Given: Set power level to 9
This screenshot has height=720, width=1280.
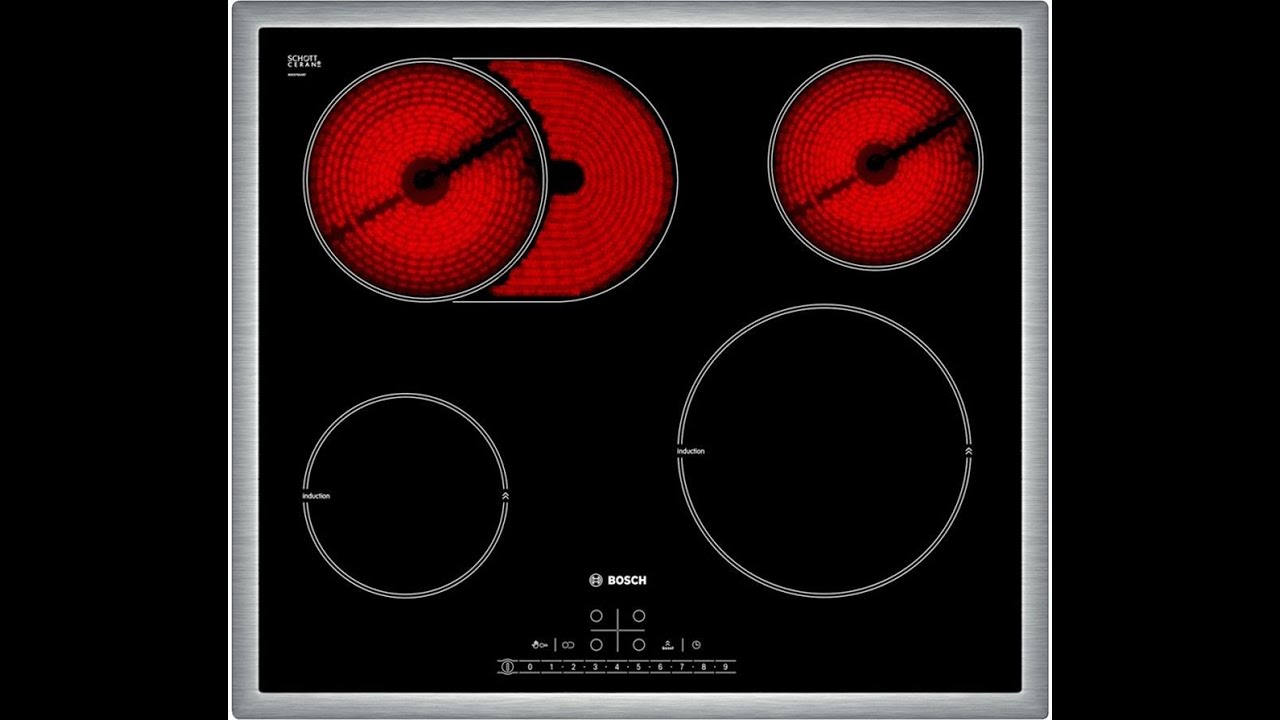Looking at the screenshot, I should pyautogui.click(x=725, y=666).
